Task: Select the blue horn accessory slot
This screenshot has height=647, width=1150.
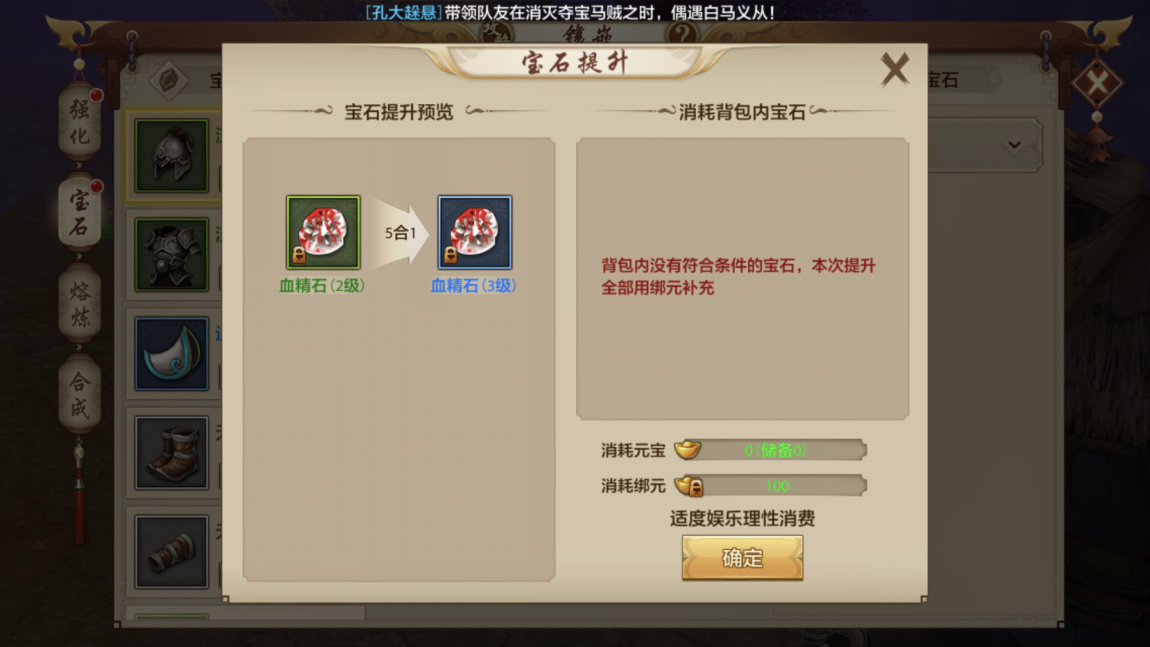Action: [x=172, y=354]
